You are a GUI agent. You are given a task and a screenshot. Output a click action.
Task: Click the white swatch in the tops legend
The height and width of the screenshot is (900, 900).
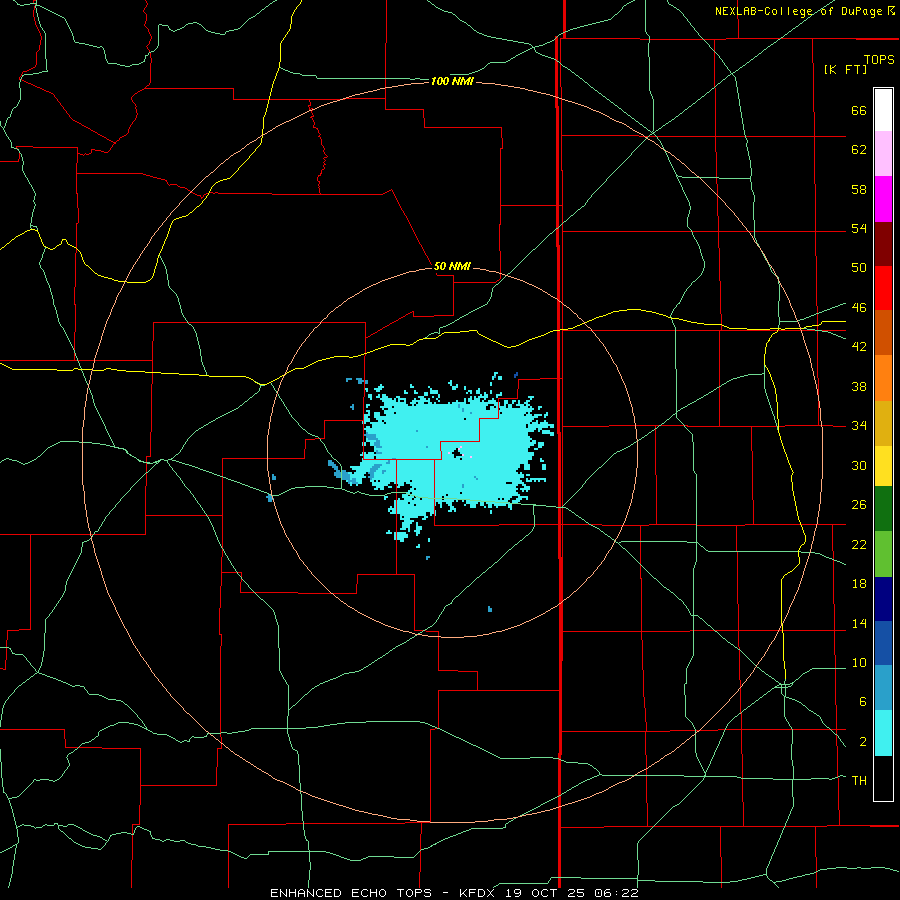tap(883, 110)
